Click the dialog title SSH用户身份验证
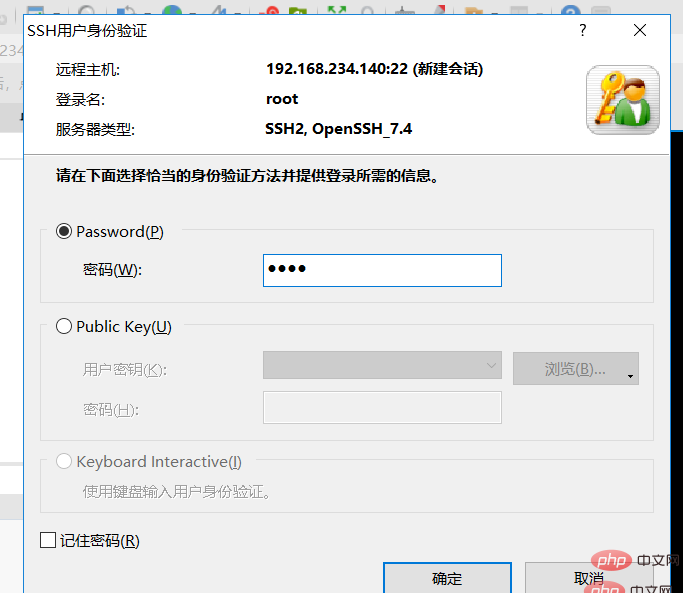The height and width of the screenshot is (593, 690). click(x=87, y=31)
